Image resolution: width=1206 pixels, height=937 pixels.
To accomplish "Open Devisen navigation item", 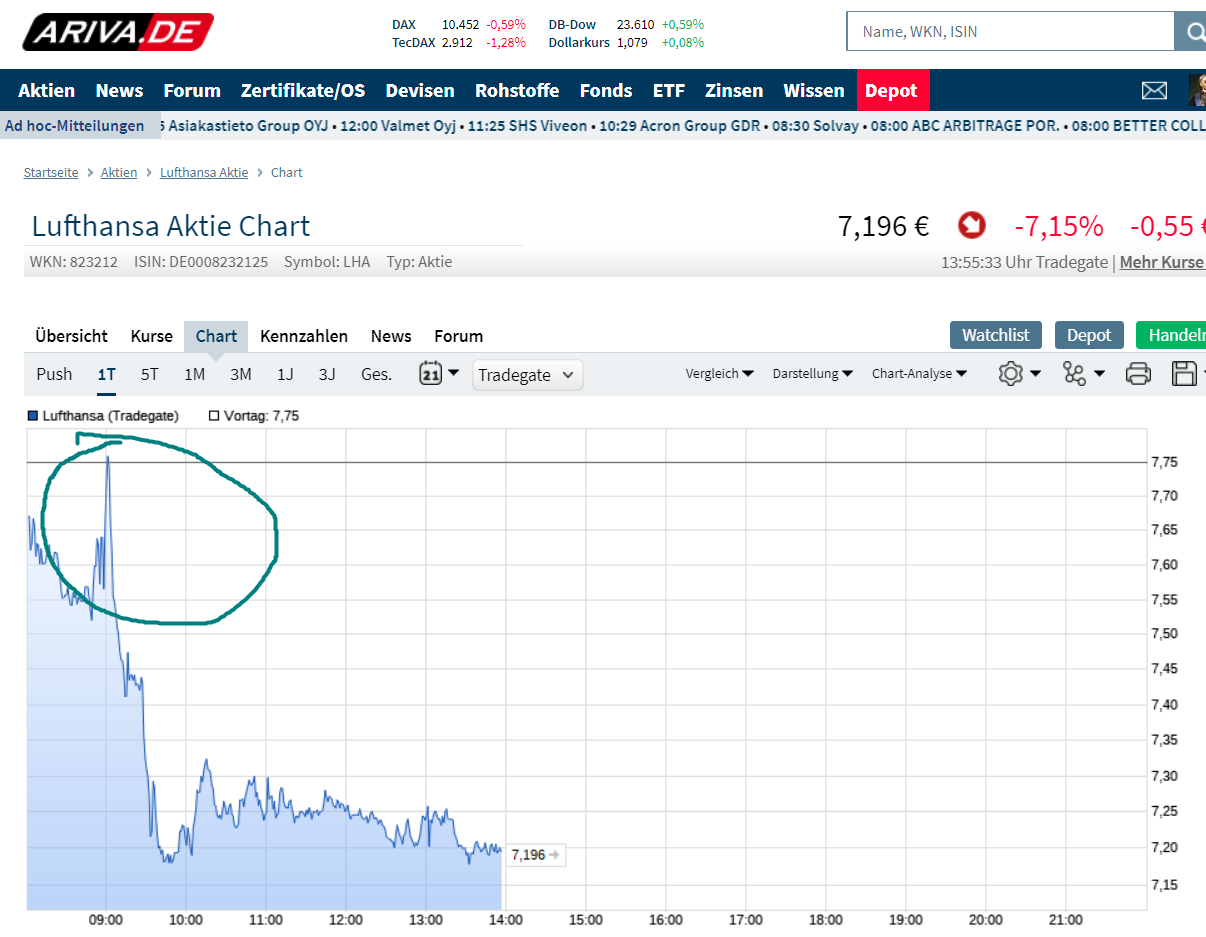I will (x=420, y=90).
